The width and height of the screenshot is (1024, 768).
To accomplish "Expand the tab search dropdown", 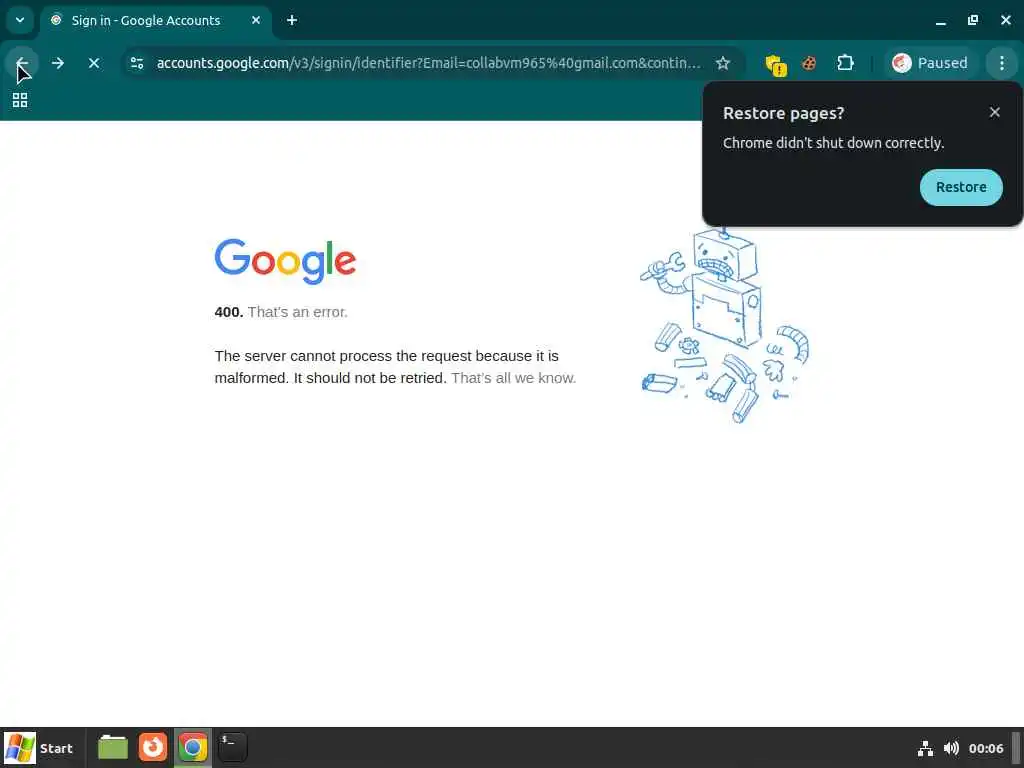I will pyautogui.click(x=20, y=20).
